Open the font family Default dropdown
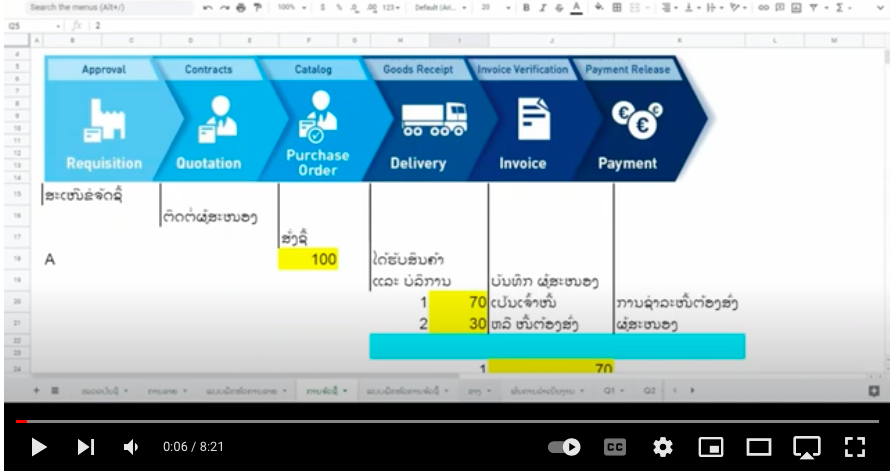Image resolution: width=890 pixels, height=473 pixels. pos(440,7)
